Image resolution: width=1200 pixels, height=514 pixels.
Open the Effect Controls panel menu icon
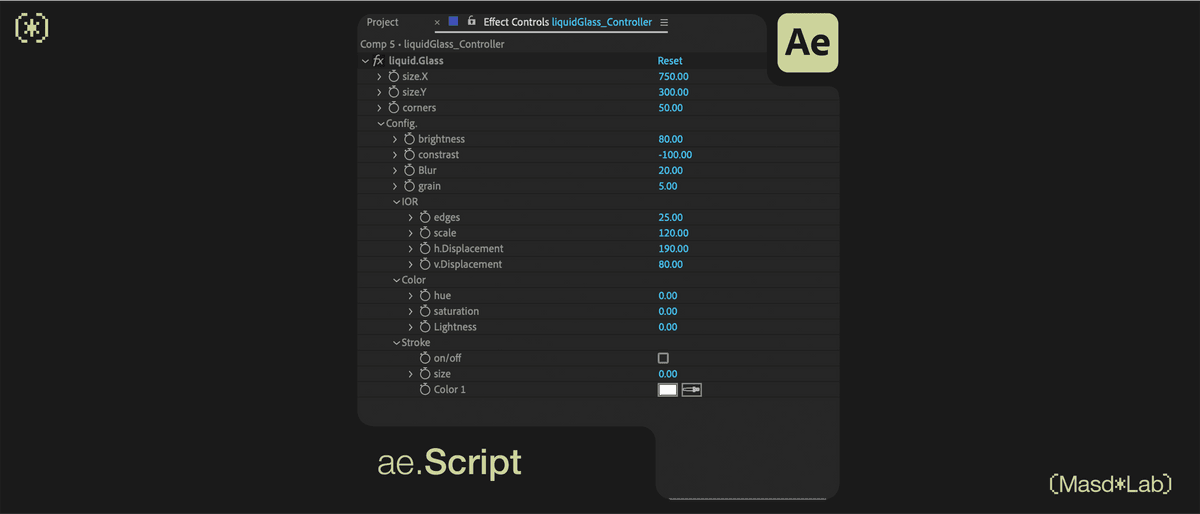click(x=665, y=22)
